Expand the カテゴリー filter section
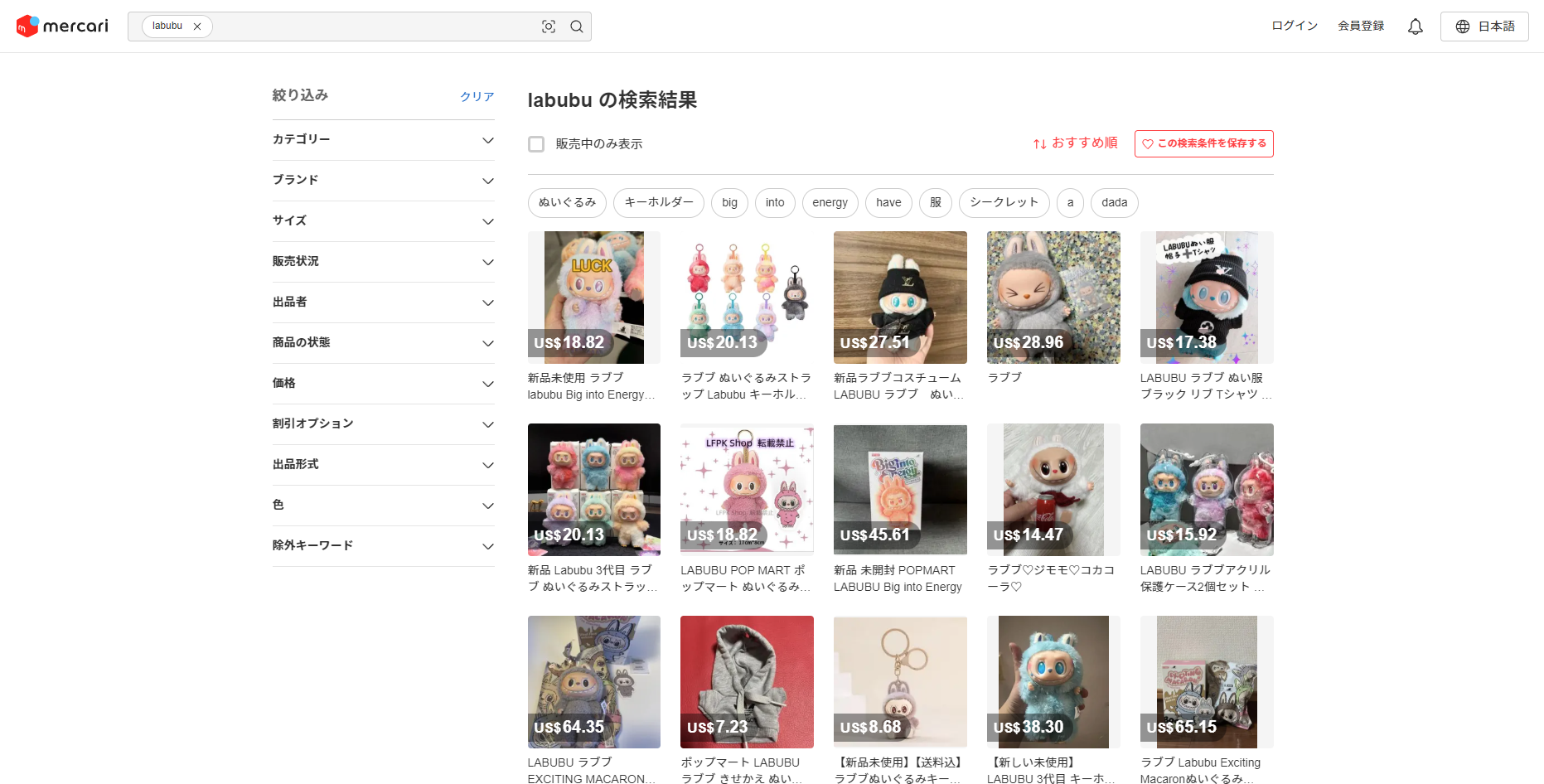 [488, 140]
